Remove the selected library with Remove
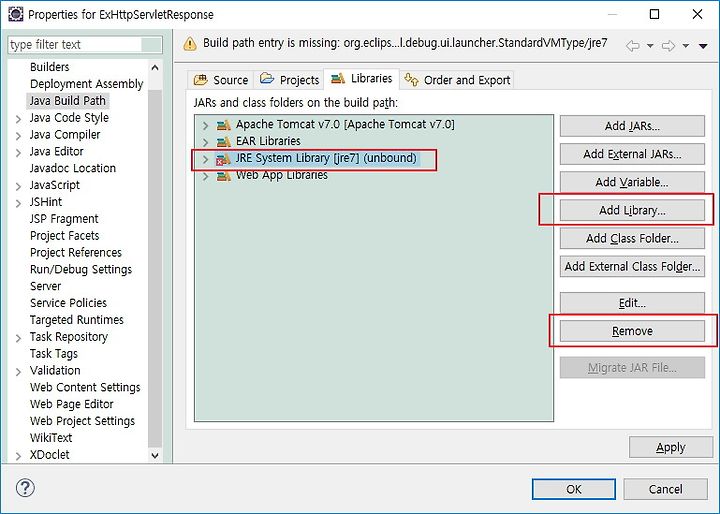 tap(632, 331)
